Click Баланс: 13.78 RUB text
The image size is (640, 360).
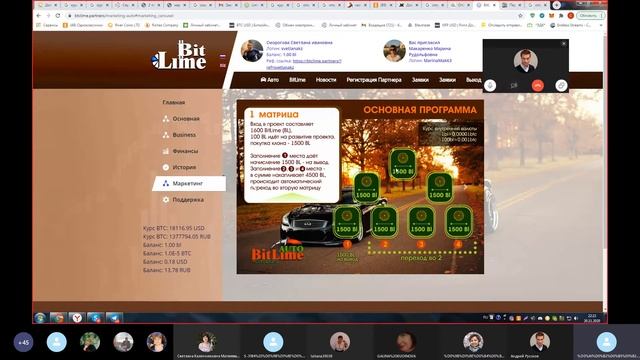167,270
